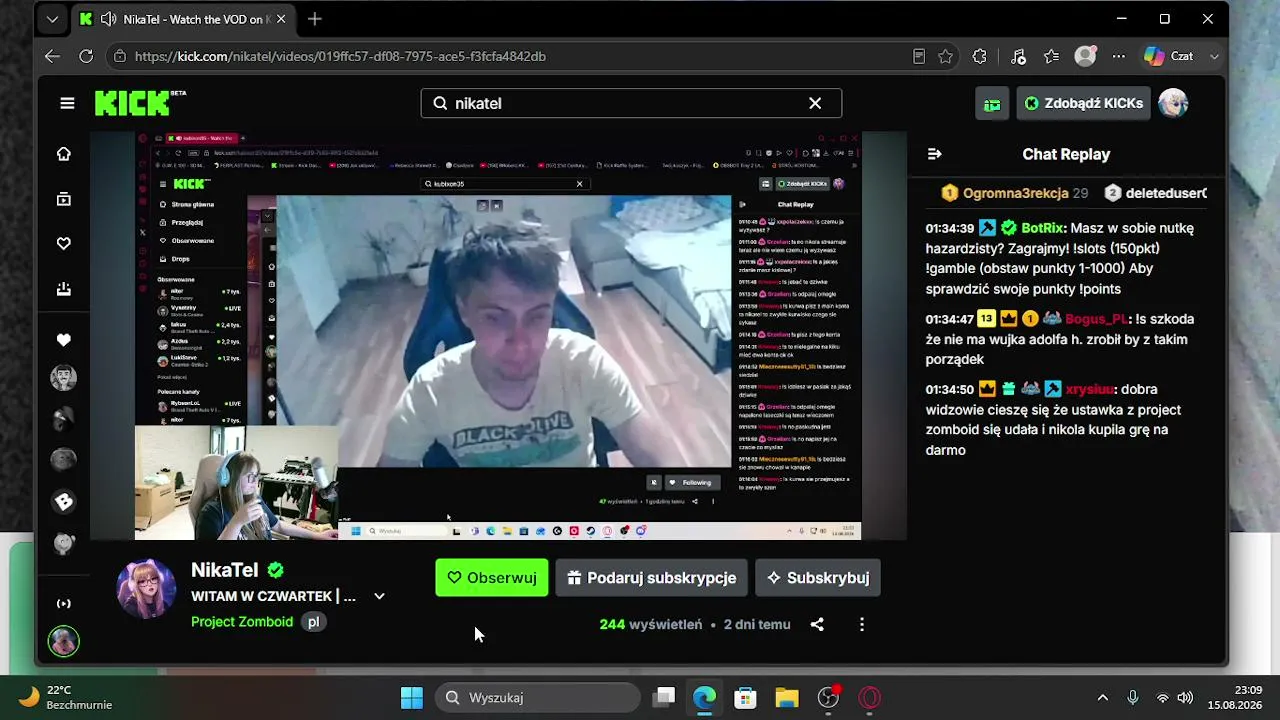Expand the stream title WITAM W CZWARTEK

(379, 596)
